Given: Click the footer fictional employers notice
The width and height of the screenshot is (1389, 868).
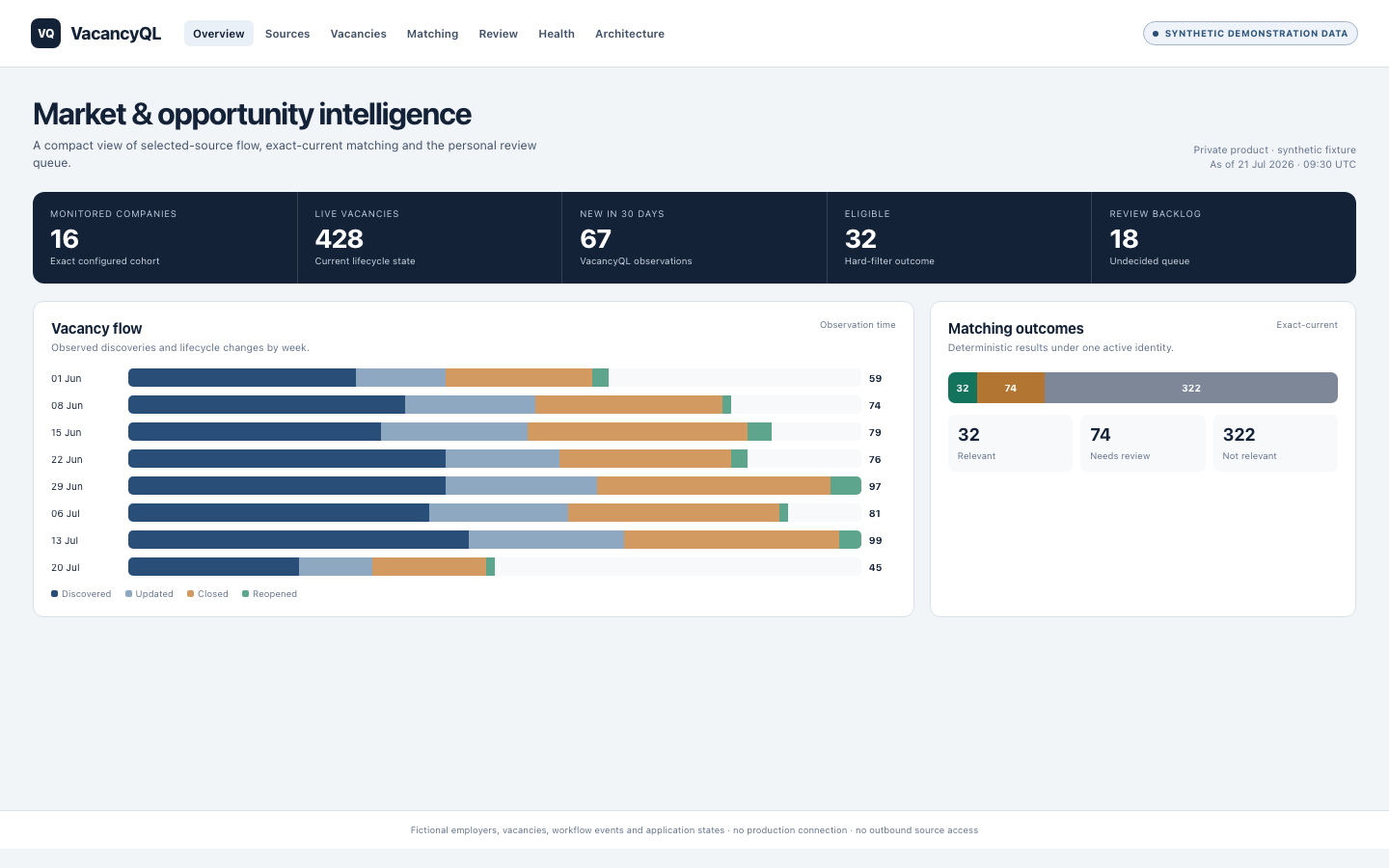Looking at the screenshot, I should click(694, 830).
